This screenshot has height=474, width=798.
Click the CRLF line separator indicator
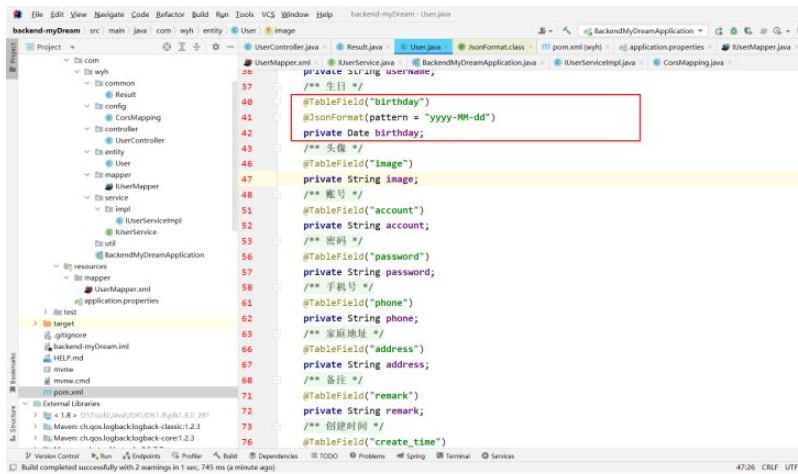point(770,467)
